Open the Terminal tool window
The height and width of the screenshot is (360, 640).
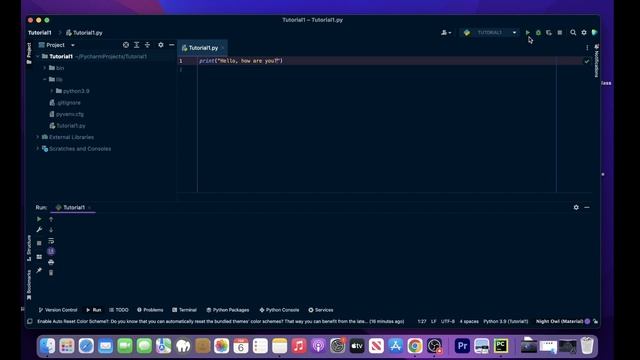[x=184, y=310]
